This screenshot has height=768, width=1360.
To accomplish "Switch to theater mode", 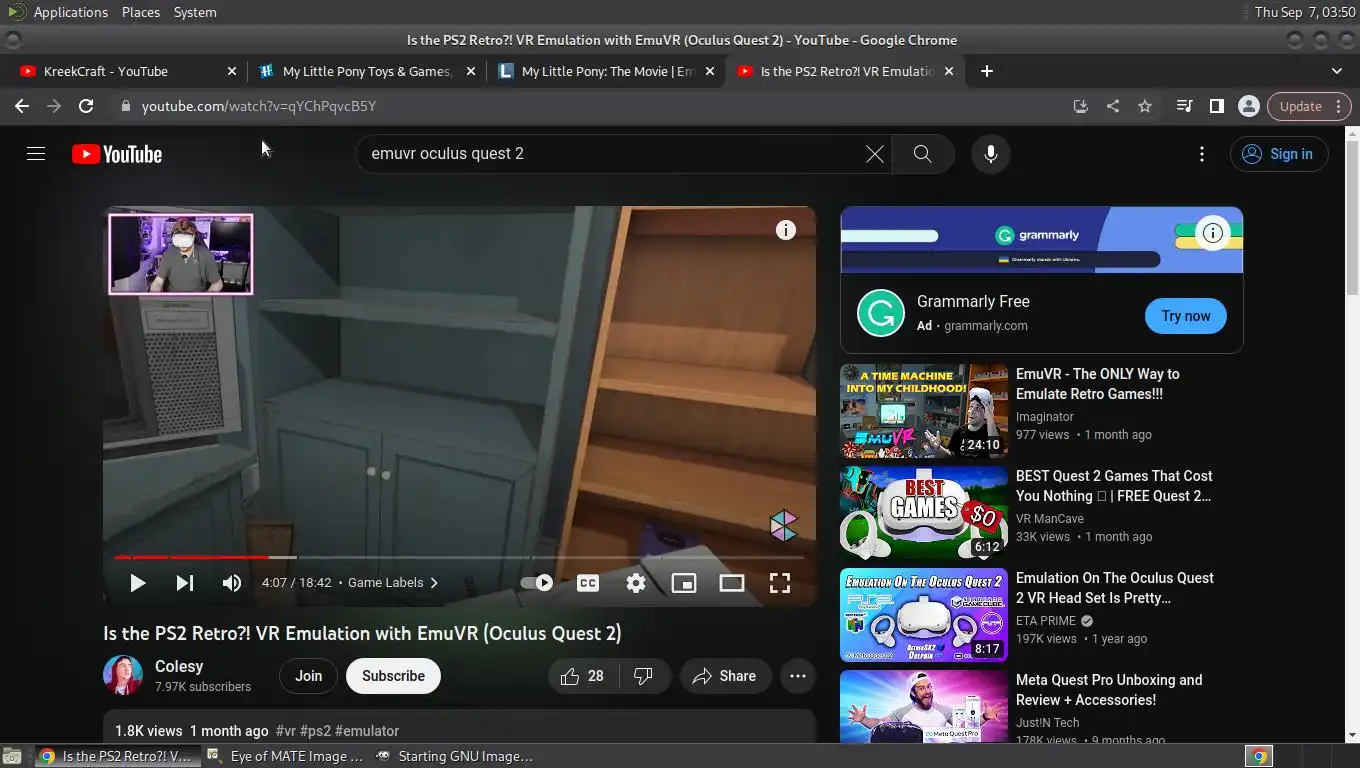I will coord(732,583).
